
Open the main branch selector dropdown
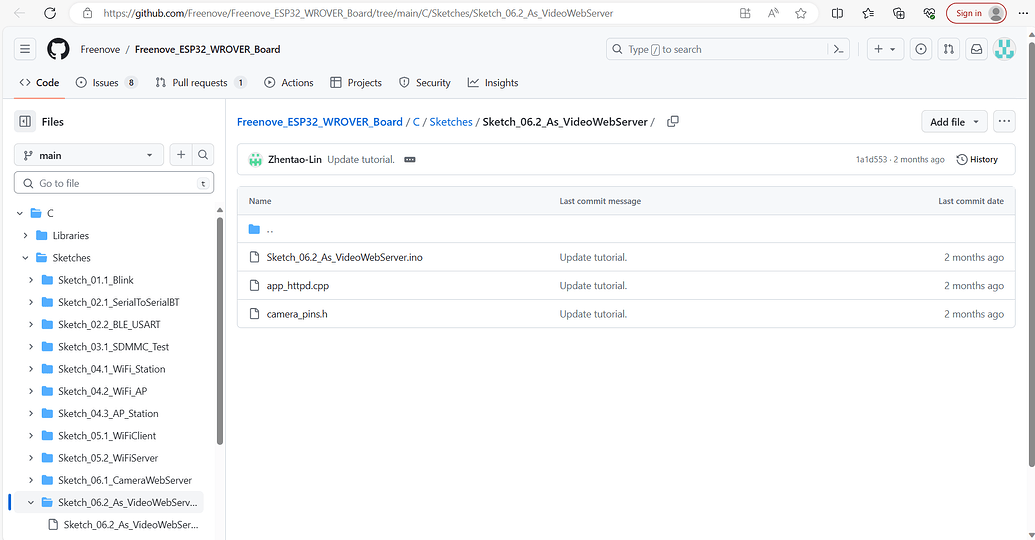(88, 155)
